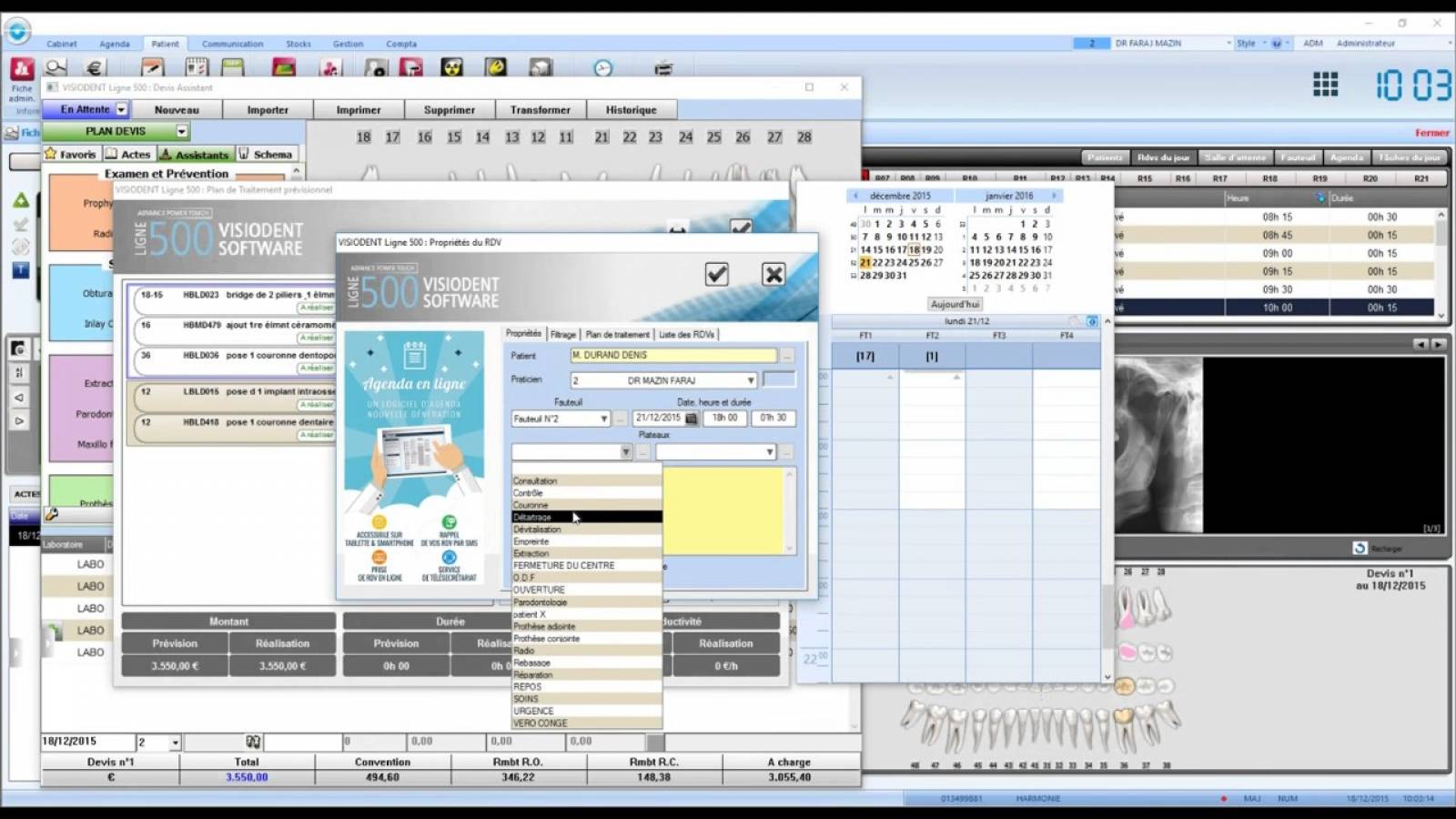Open the nine-square grid icon near the clock
The height and width of the screenshot is (819, 1456).
point(1325,86)
